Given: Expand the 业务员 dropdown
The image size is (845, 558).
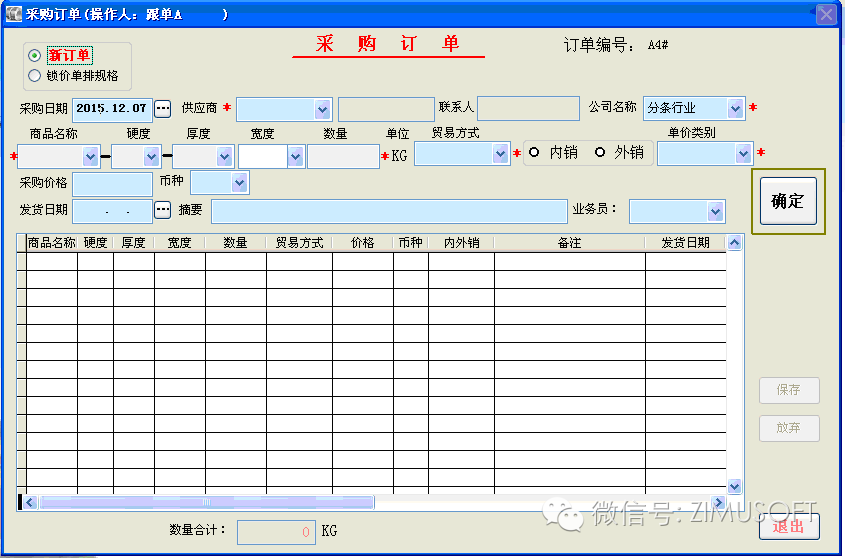Looking at the screenshot, I should point(714,211).
